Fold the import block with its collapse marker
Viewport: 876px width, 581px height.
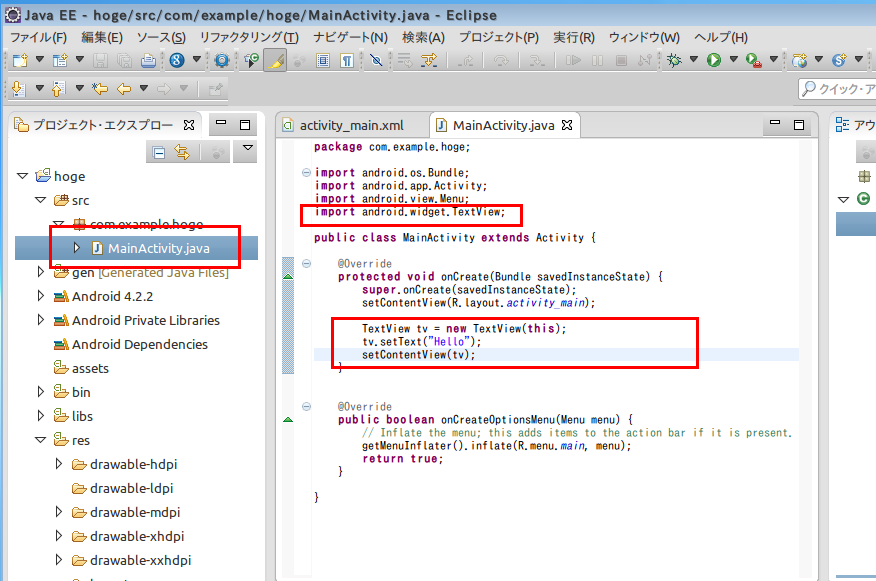(306, 173)
